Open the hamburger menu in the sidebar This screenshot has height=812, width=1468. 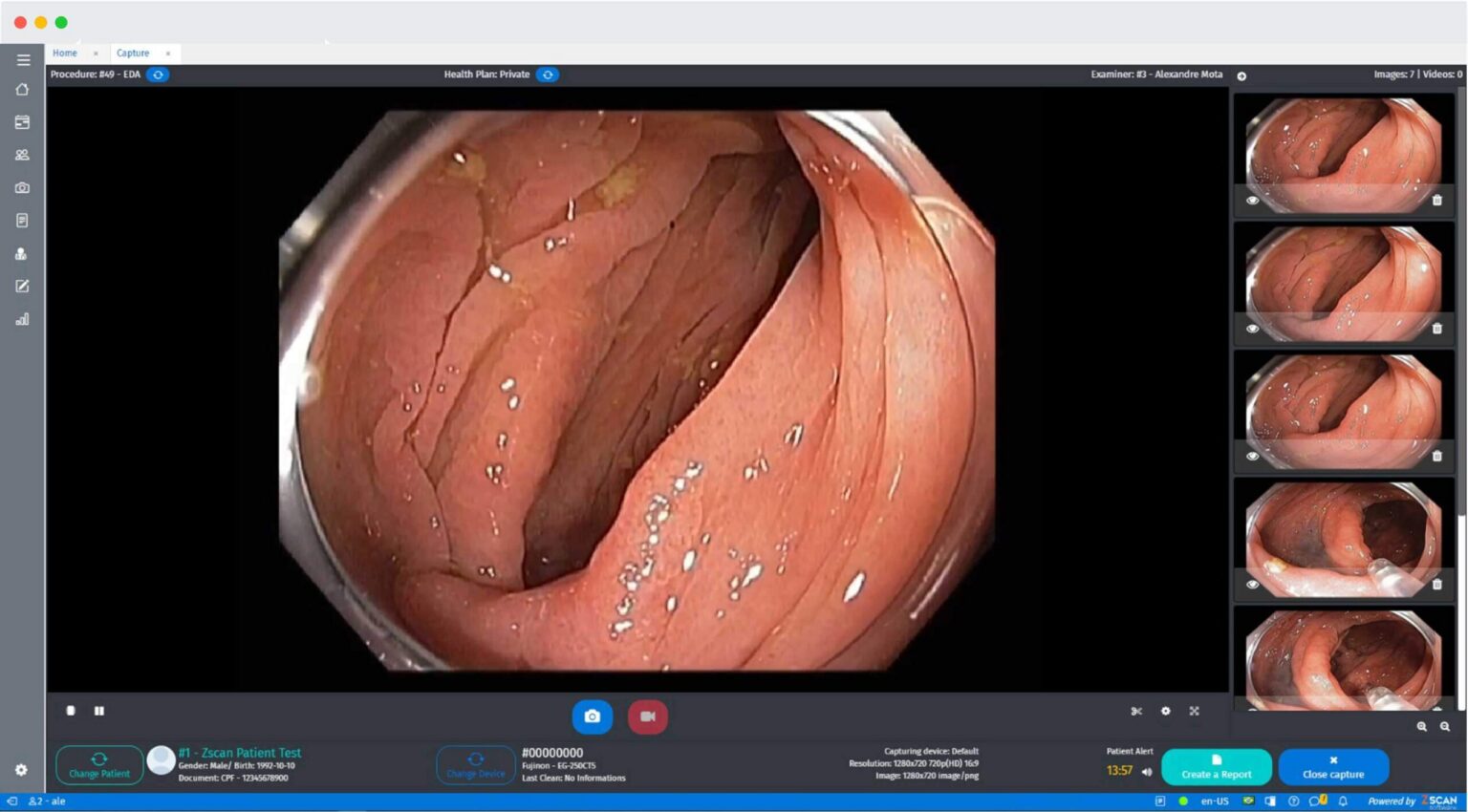point(22,59)
